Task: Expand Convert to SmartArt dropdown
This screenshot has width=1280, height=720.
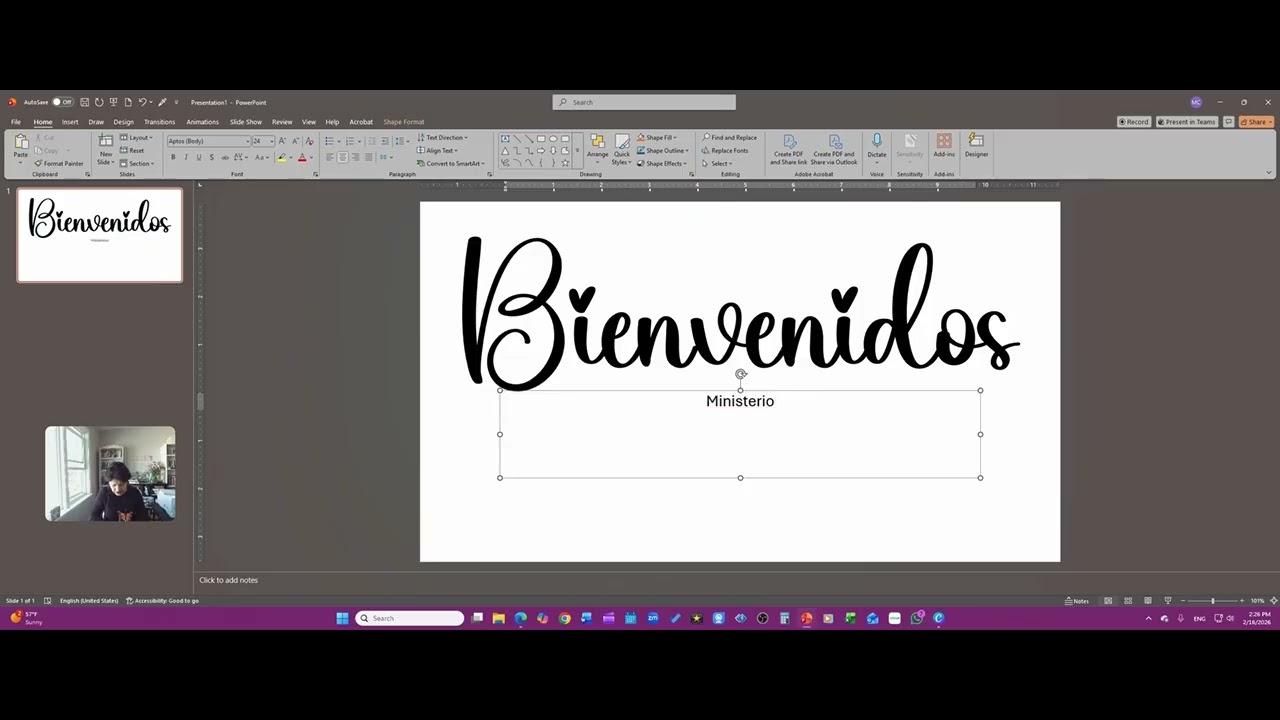Action: click(451, 163)
